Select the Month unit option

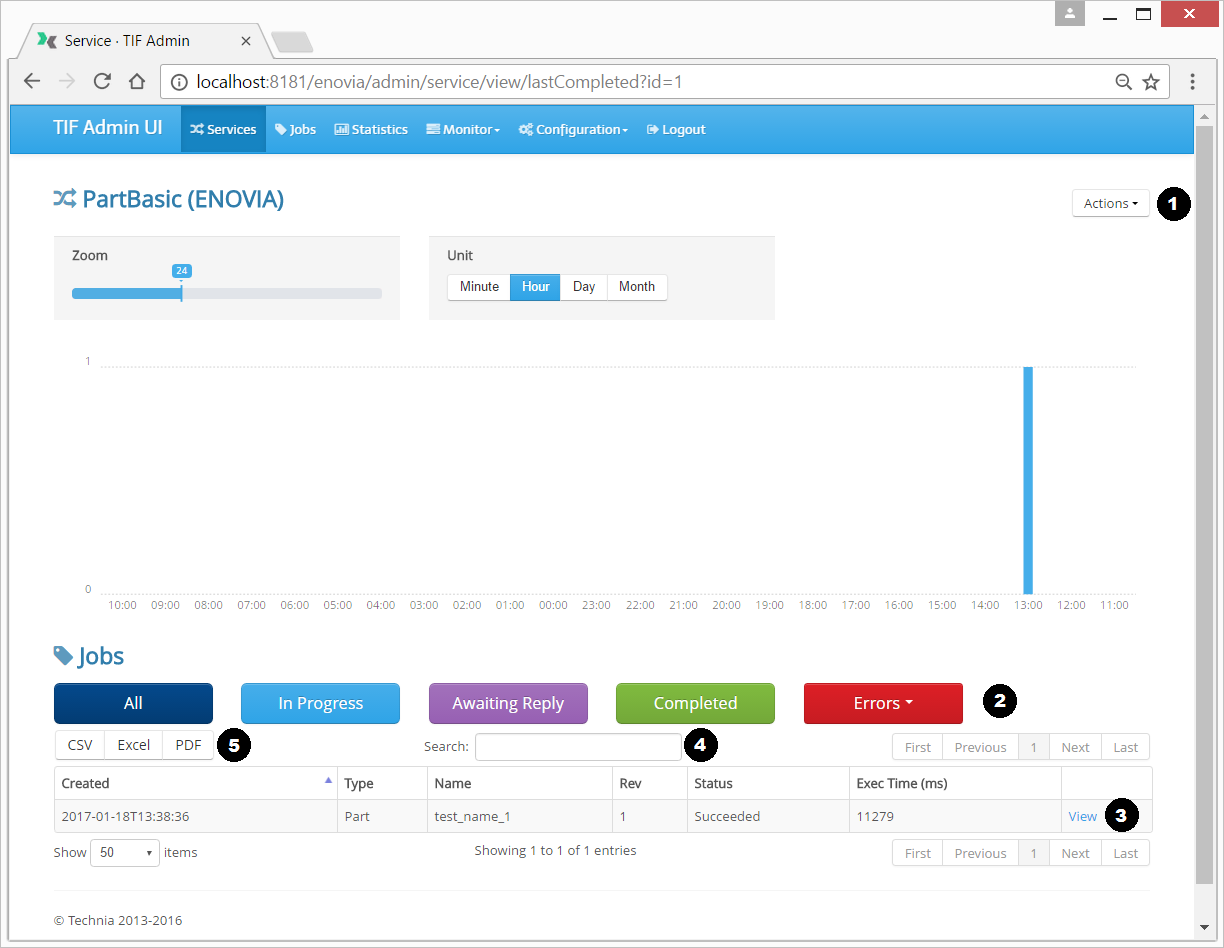[637, 287]
